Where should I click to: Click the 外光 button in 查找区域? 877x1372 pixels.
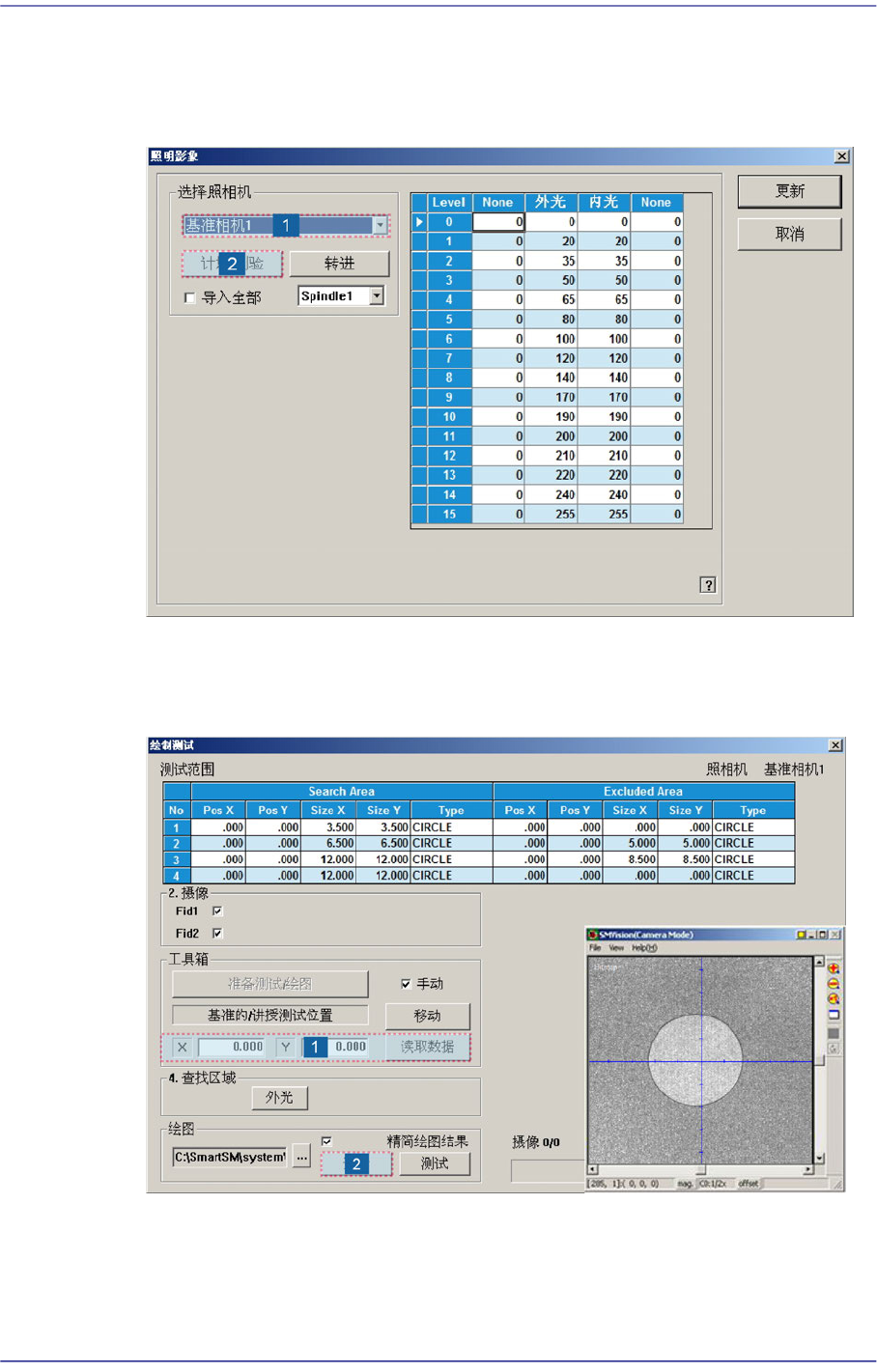pyautogui.click(x=279, y=1098)
